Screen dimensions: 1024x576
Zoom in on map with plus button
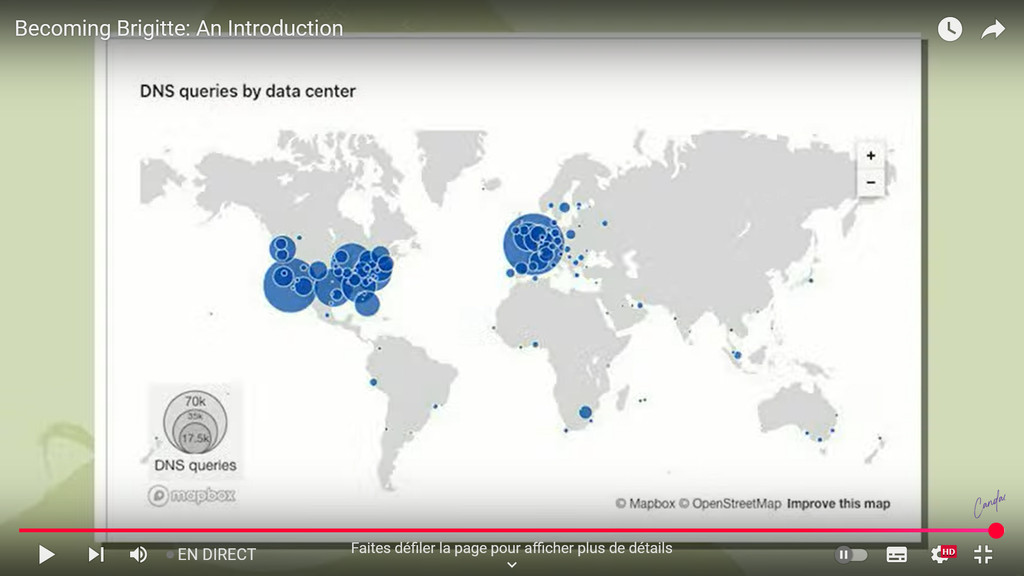coord(871,156)
